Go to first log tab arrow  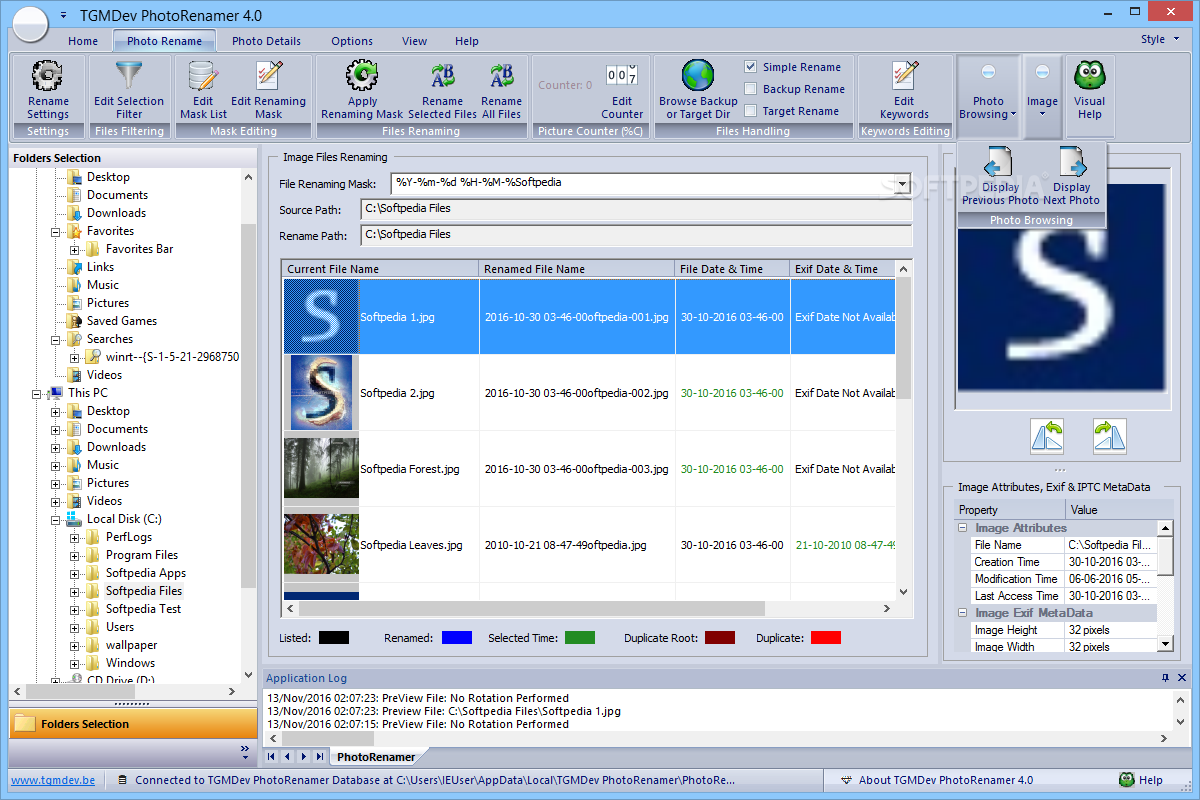(272, 756)
